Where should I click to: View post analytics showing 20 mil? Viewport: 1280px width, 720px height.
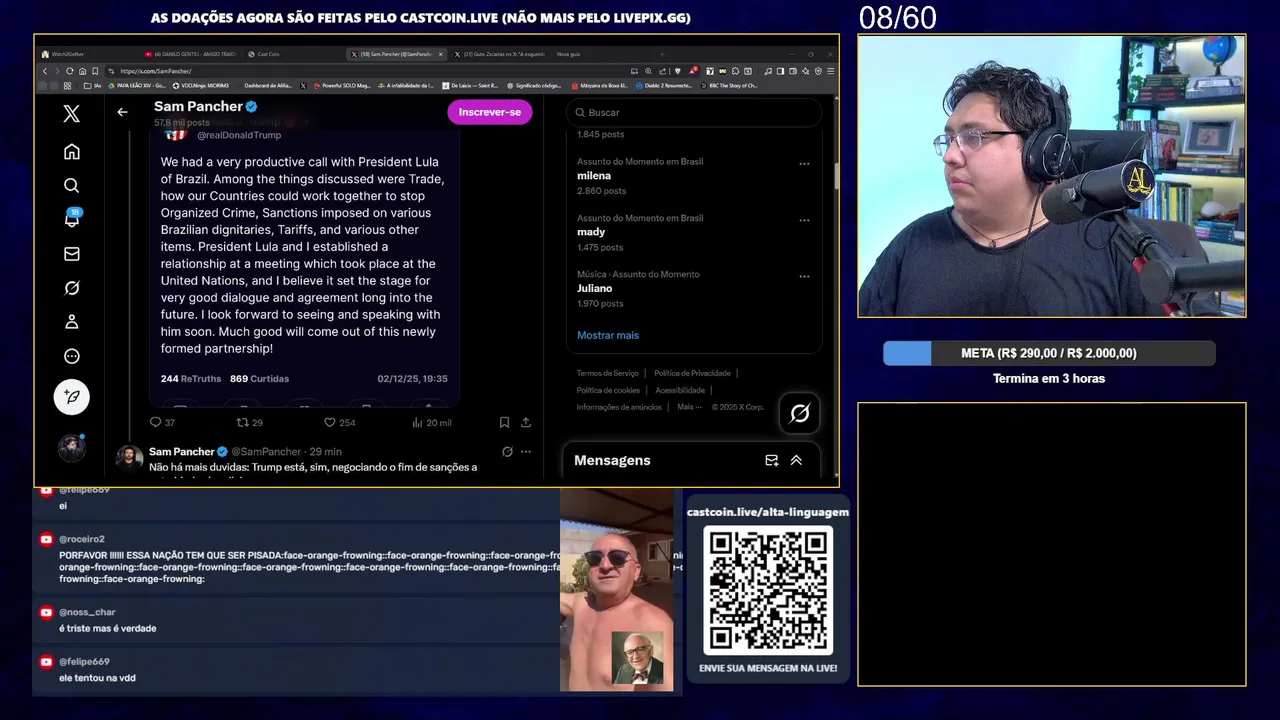(x=432, y=423)
